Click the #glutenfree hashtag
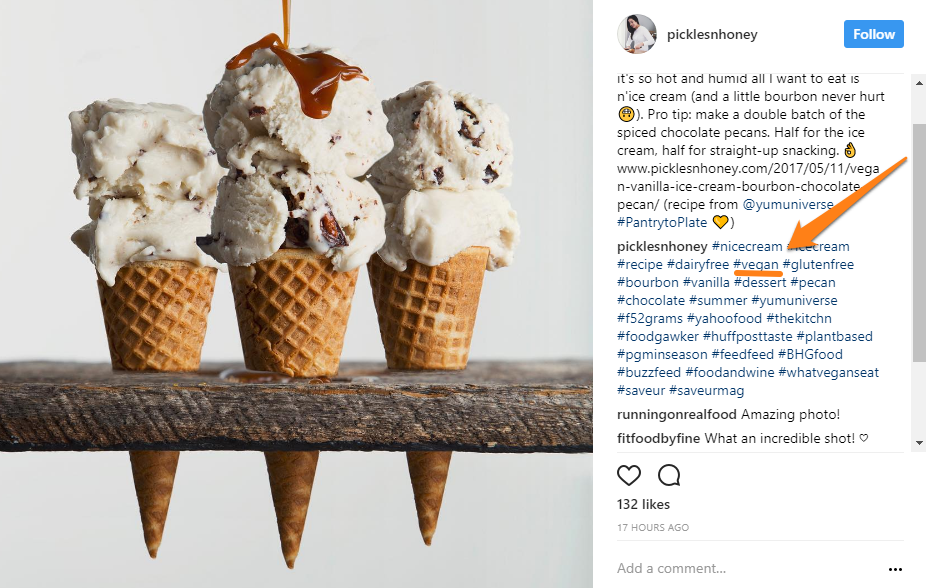The width and height of the screenshot is (926, 588). [x=819, y=264]
